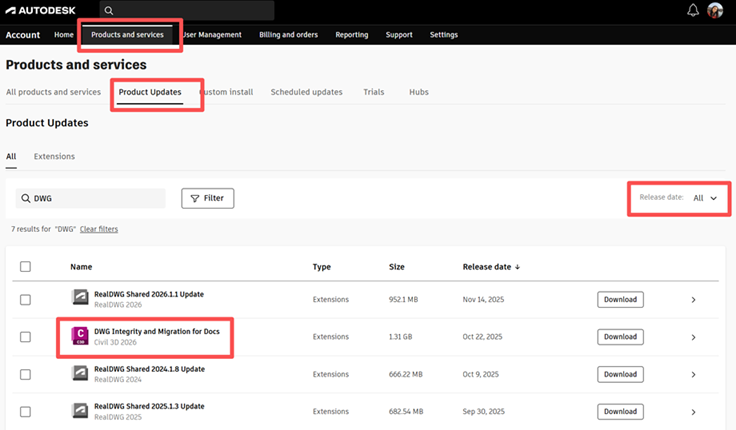The width and height of the screenshot is (736, 430).
Task: Expand details arrow for RealDWG 2026.1.1 row
Action: [x=693, y=299]
